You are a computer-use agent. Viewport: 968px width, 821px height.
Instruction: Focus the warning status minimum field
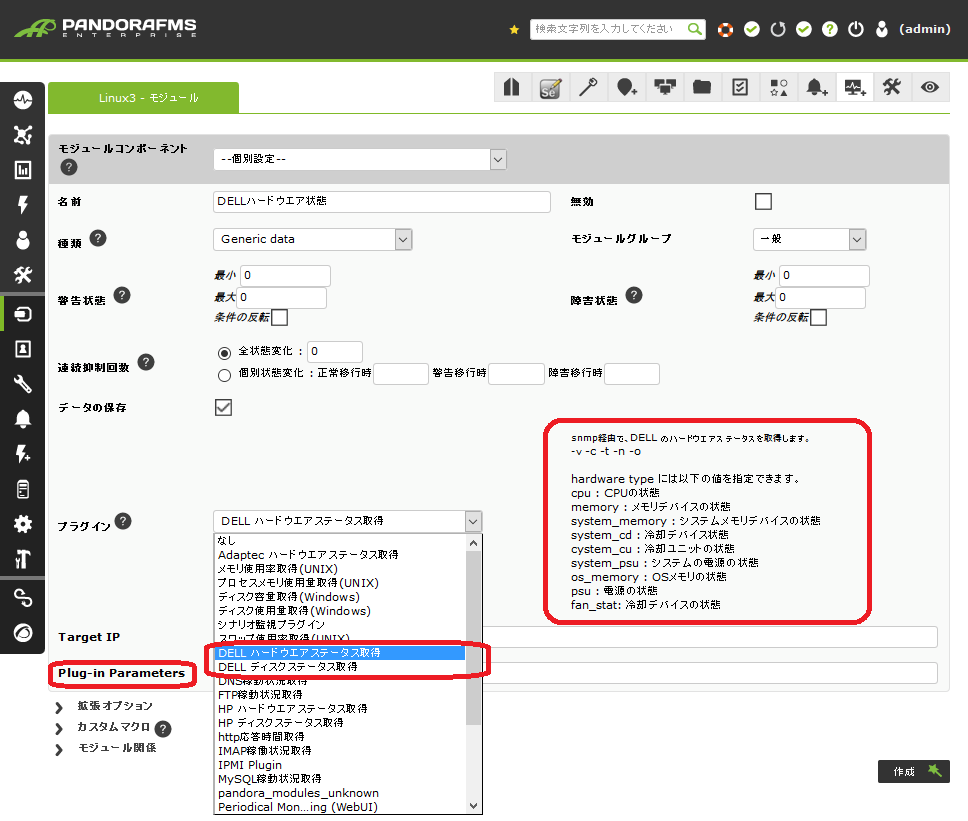(285, 275)
